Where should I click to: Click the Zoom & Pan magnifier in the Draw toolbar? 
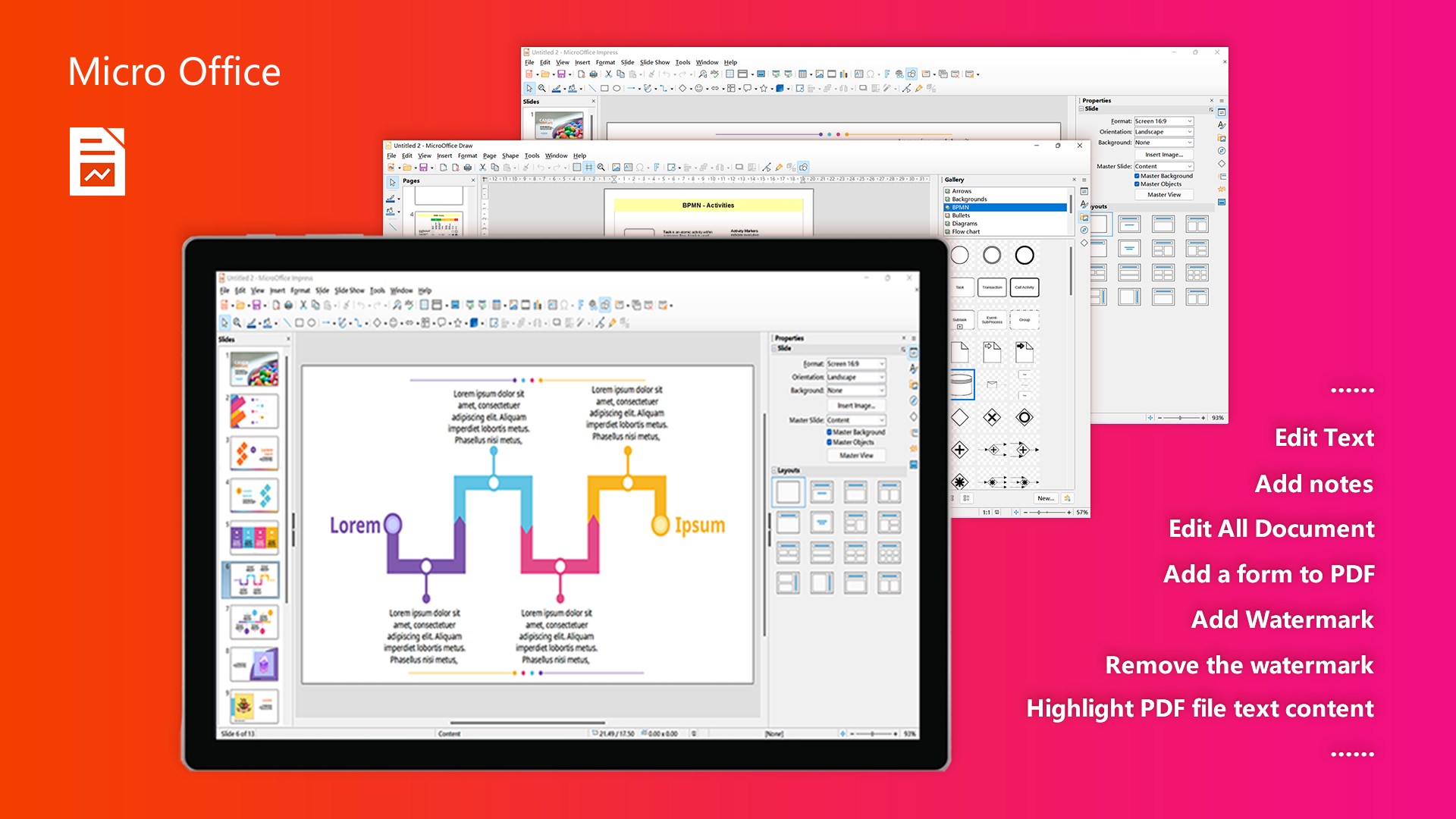[601, 168]
